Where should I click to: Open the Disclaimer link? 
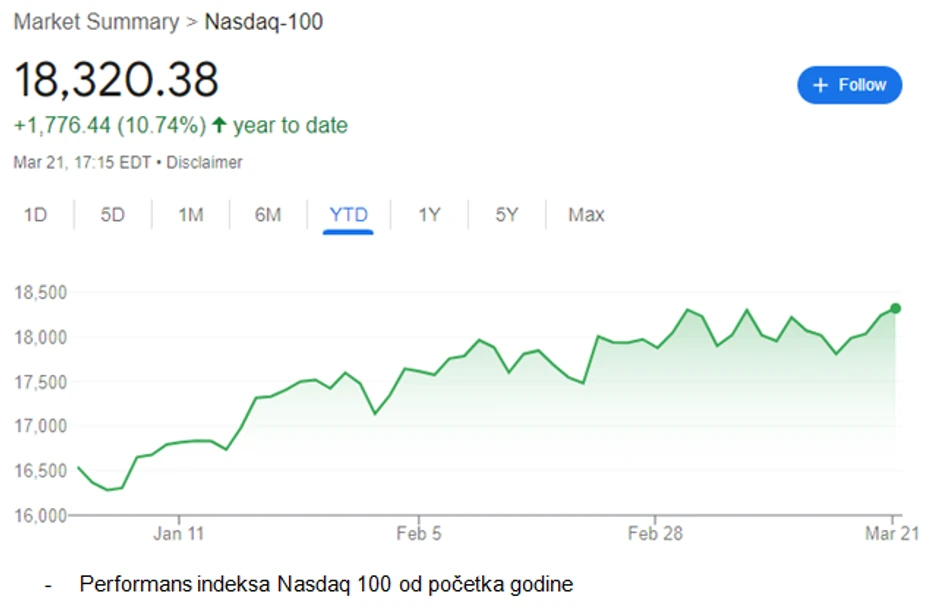[x=204, y=162]
